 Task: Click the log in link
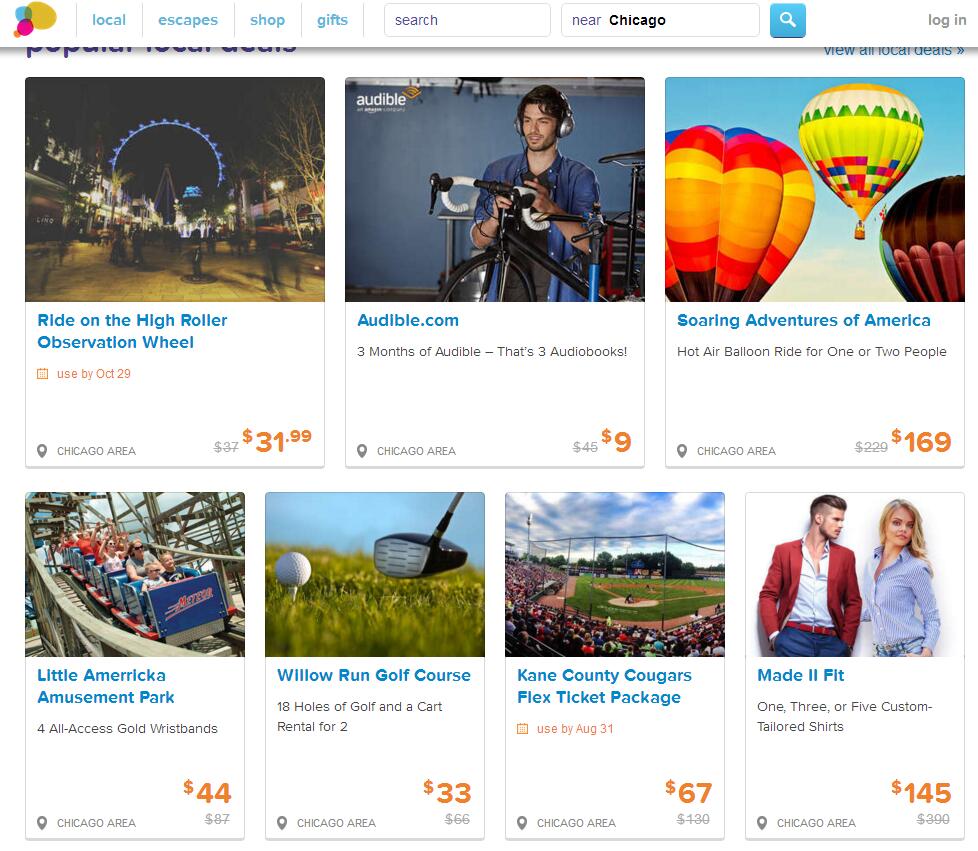947,20
